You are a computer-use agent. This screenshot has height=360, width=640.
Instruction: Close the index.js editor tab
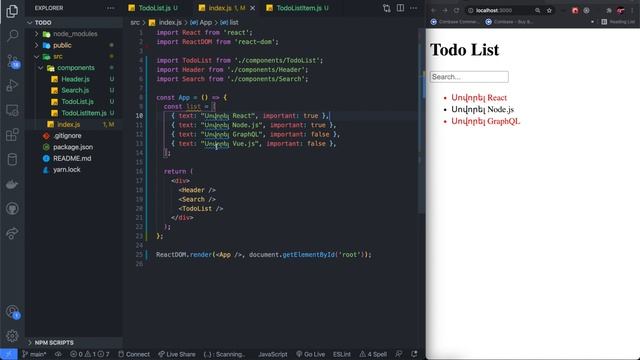253,8
